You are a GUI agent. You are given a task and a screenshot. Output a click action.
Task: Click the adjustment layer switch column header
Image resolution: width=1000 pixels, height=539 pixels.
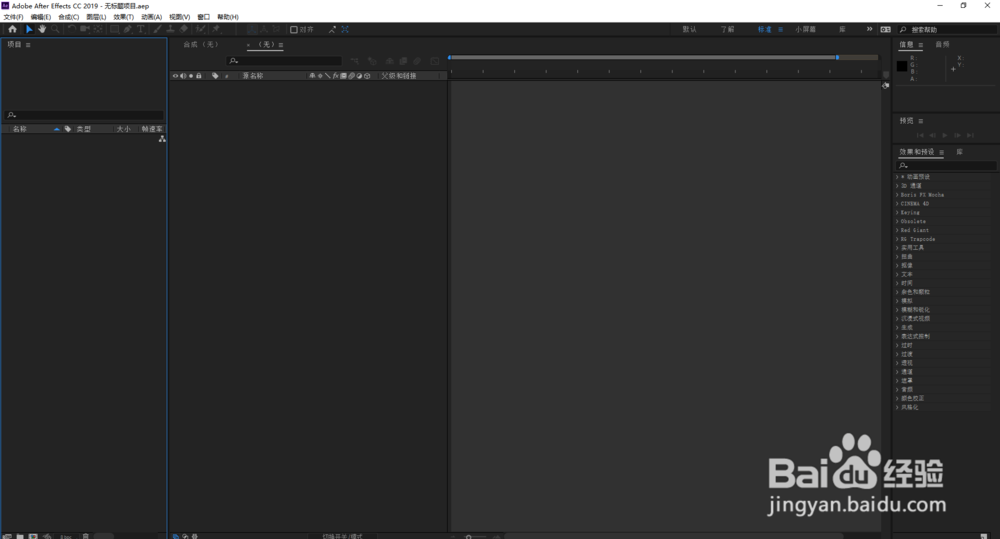(x=359, y=76)
